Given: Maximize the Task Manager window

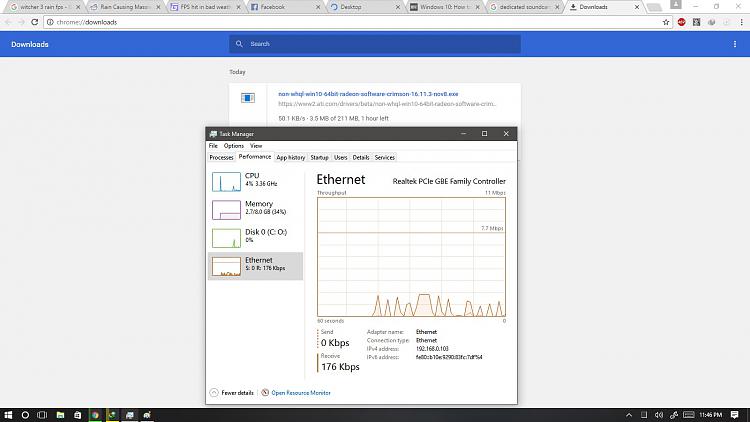Looking at the screenshot, I should [x=484, y=133].
